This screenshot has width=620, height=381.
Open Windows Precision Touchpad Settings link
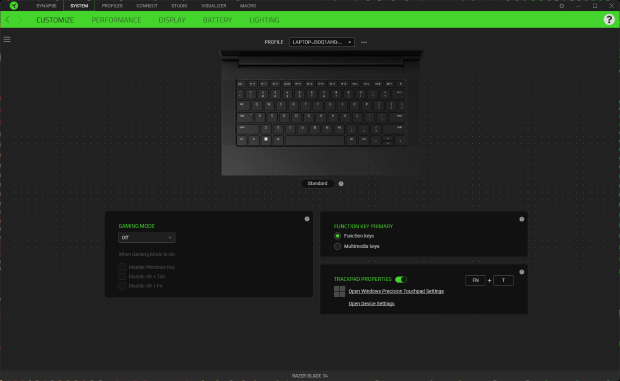coord(396,291)
